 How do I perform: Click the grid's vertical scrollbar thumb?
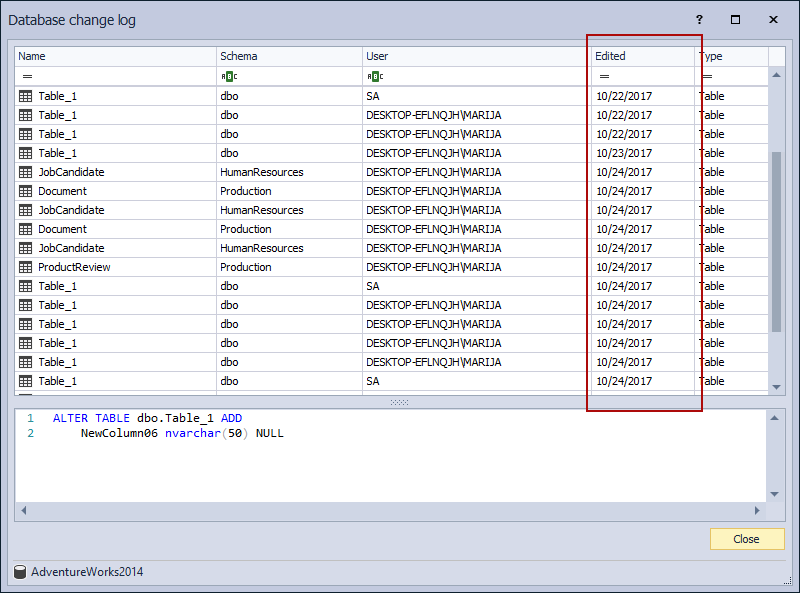(x=777, y=241)
